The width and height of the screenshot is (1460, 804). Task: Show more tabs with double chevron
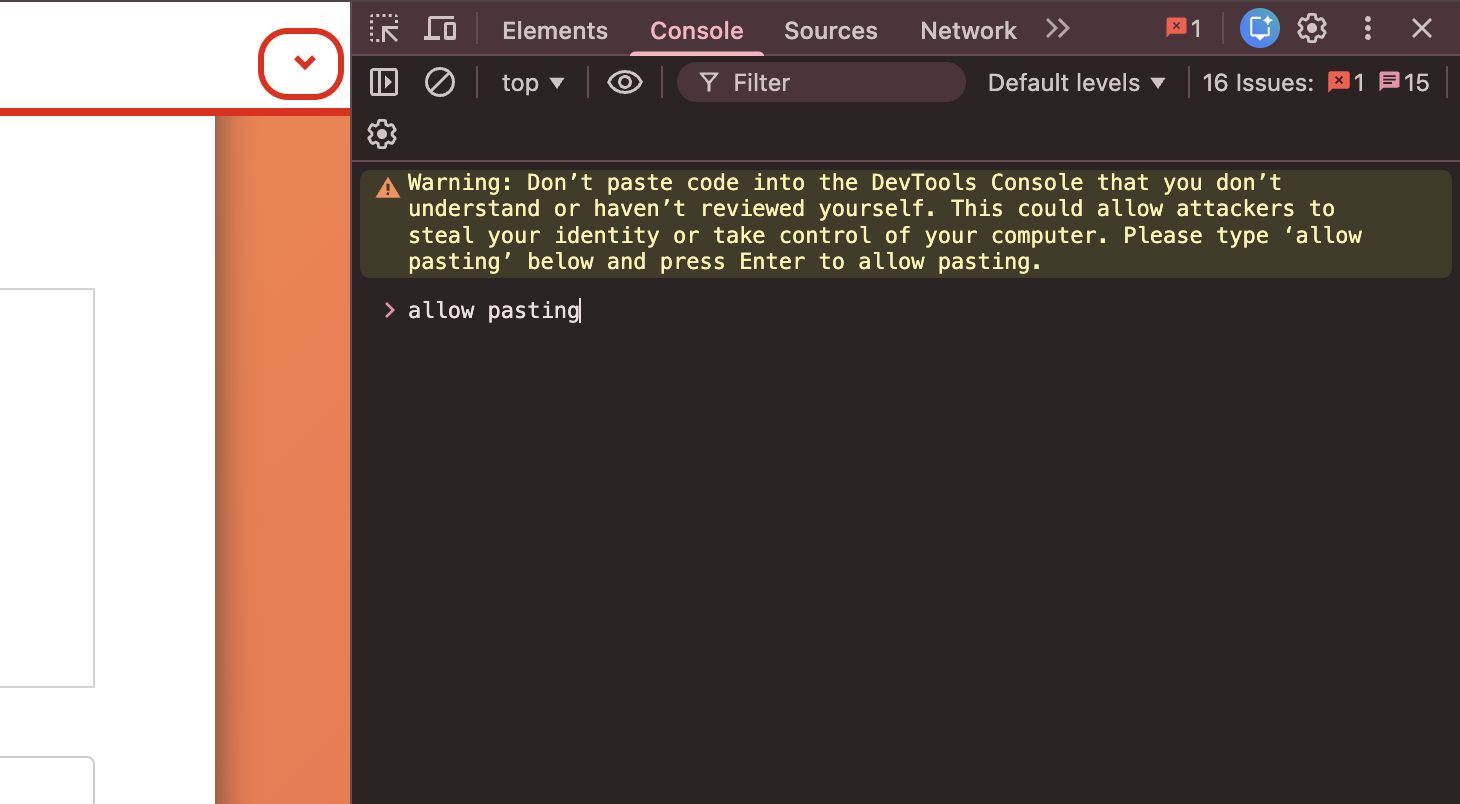coord(1058,29)
